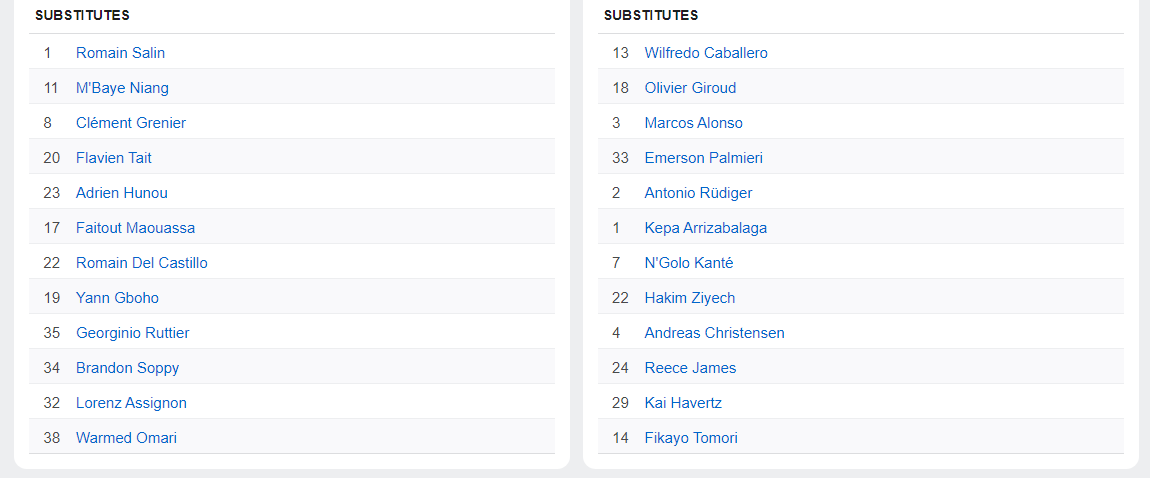The height and width of the screenshot is (478, 1150).
Task: Click the Olivier Giroud link
Action: coord(690,88)
